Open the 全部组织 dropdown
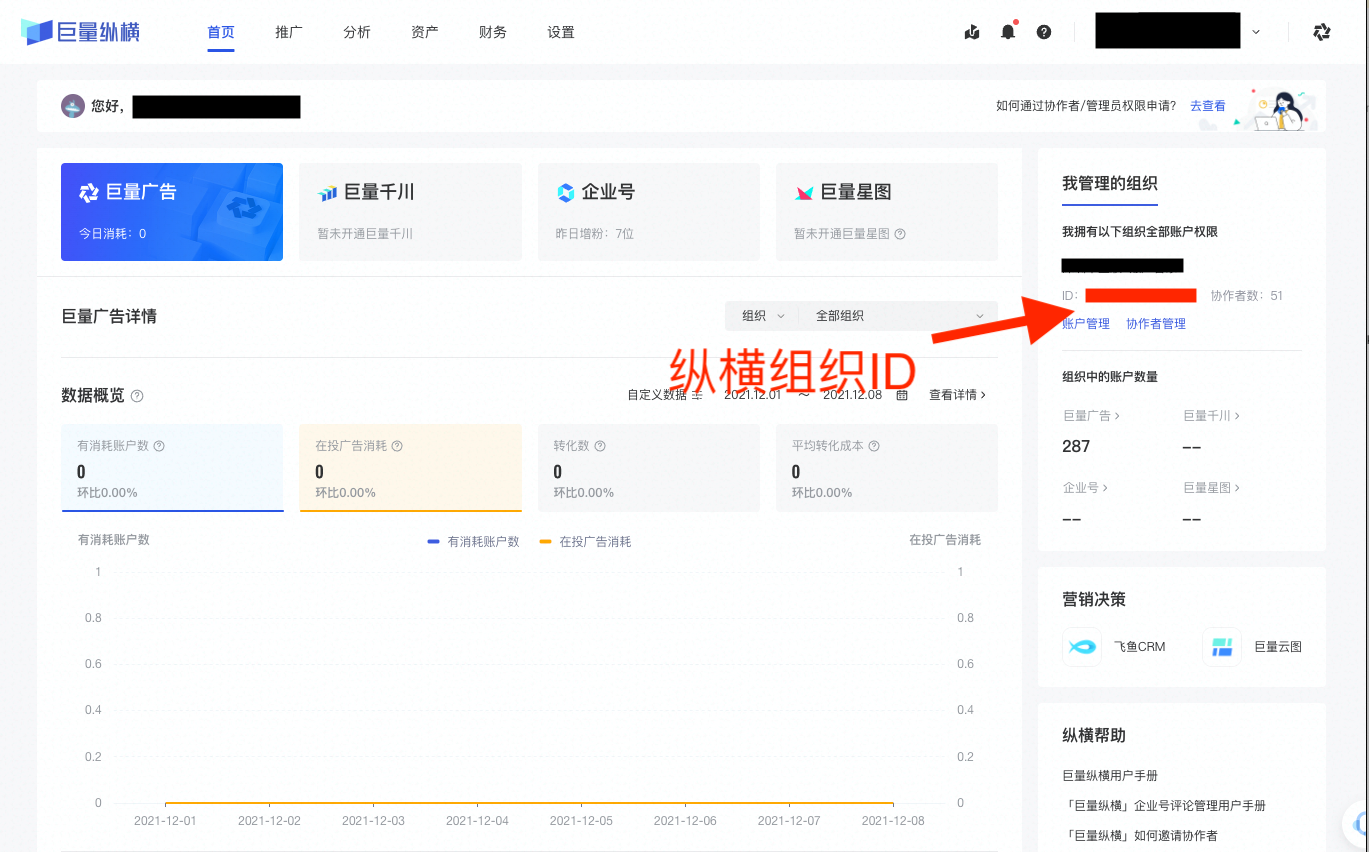Image resolution: width=1369 pixels, height=852 pixels. 899,316
